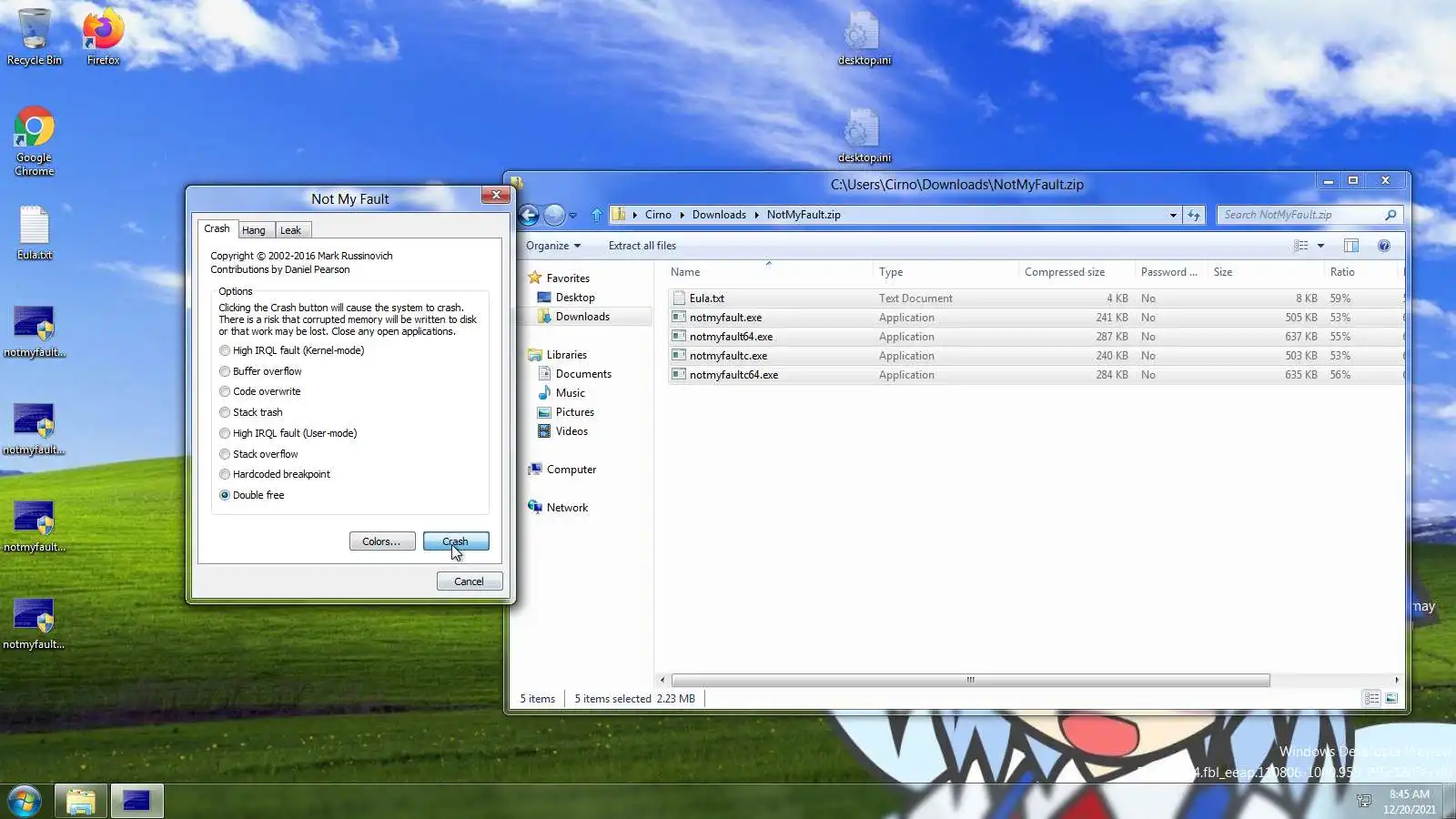This screenshot has height=819, width=1456.
Task: Click the green up-folder arrow in Explorer
Action: (x=597, y=215)
